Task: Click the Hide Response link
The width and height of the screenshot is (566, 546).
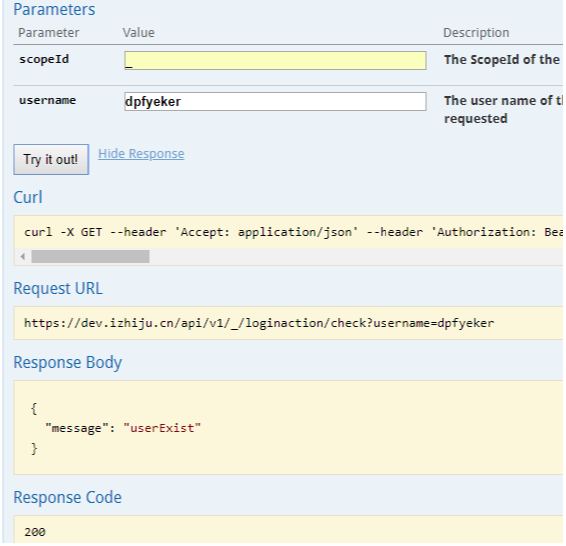Action: [141, 154]
